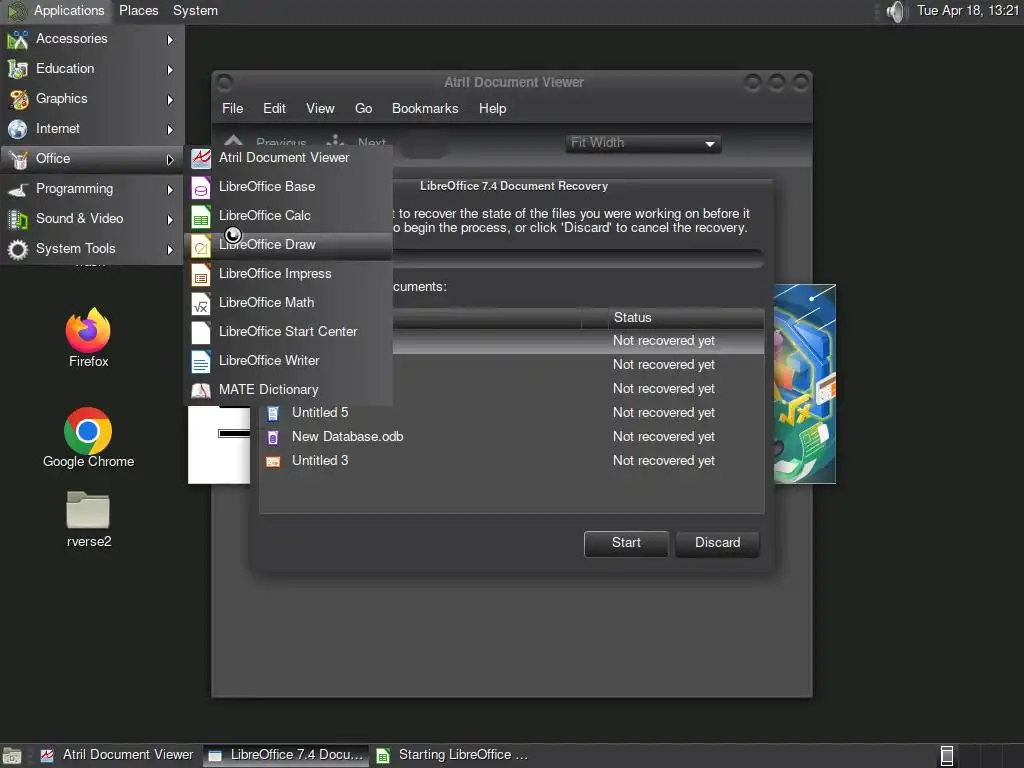Click the Accessories scissors icon
Screen dimensions: 1024x768
click(x=18, y=40)
